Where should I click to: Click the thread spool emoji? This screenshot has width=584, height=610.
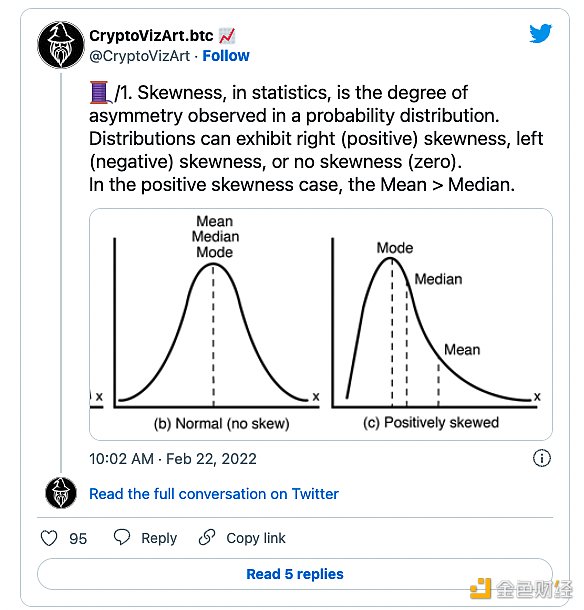pos(100,92)
